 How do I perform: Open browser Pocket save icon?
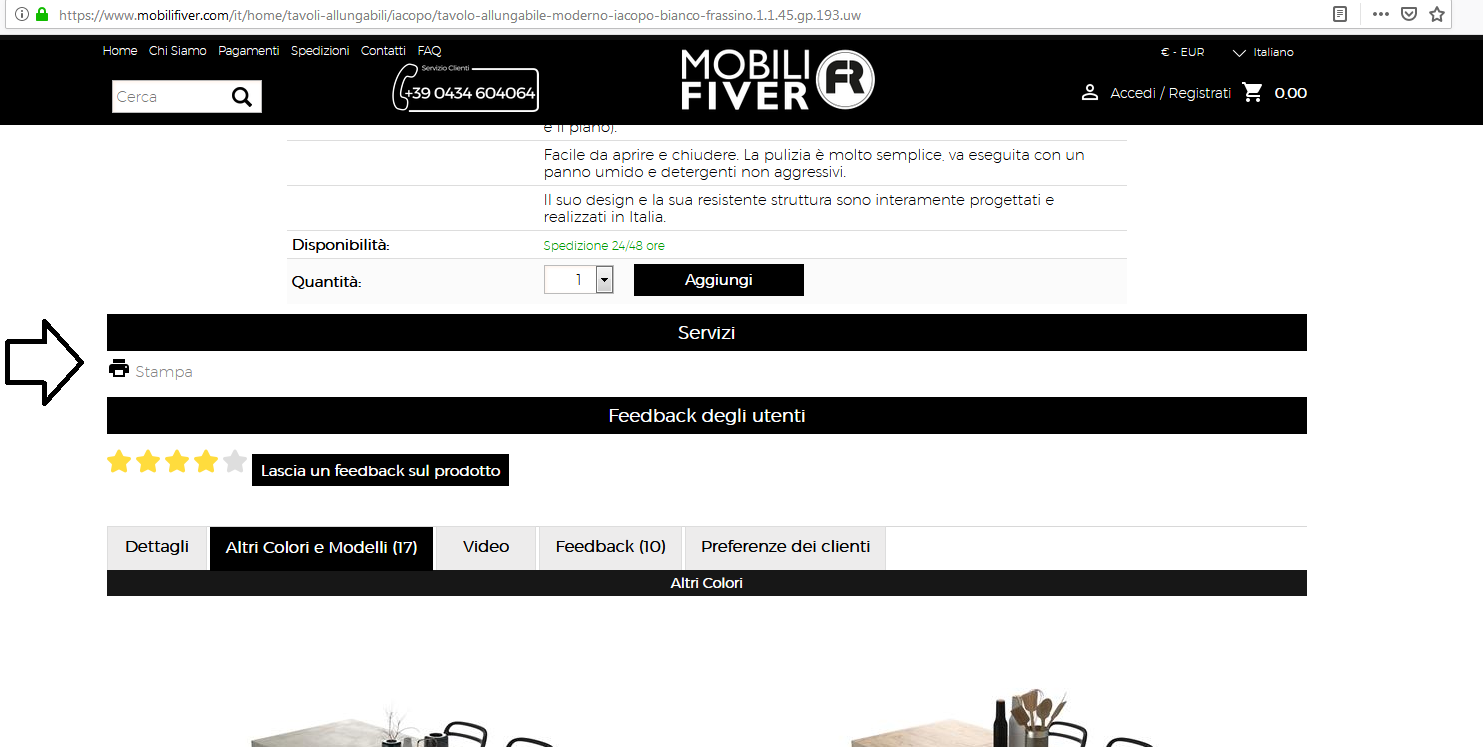coord(1408,15)
